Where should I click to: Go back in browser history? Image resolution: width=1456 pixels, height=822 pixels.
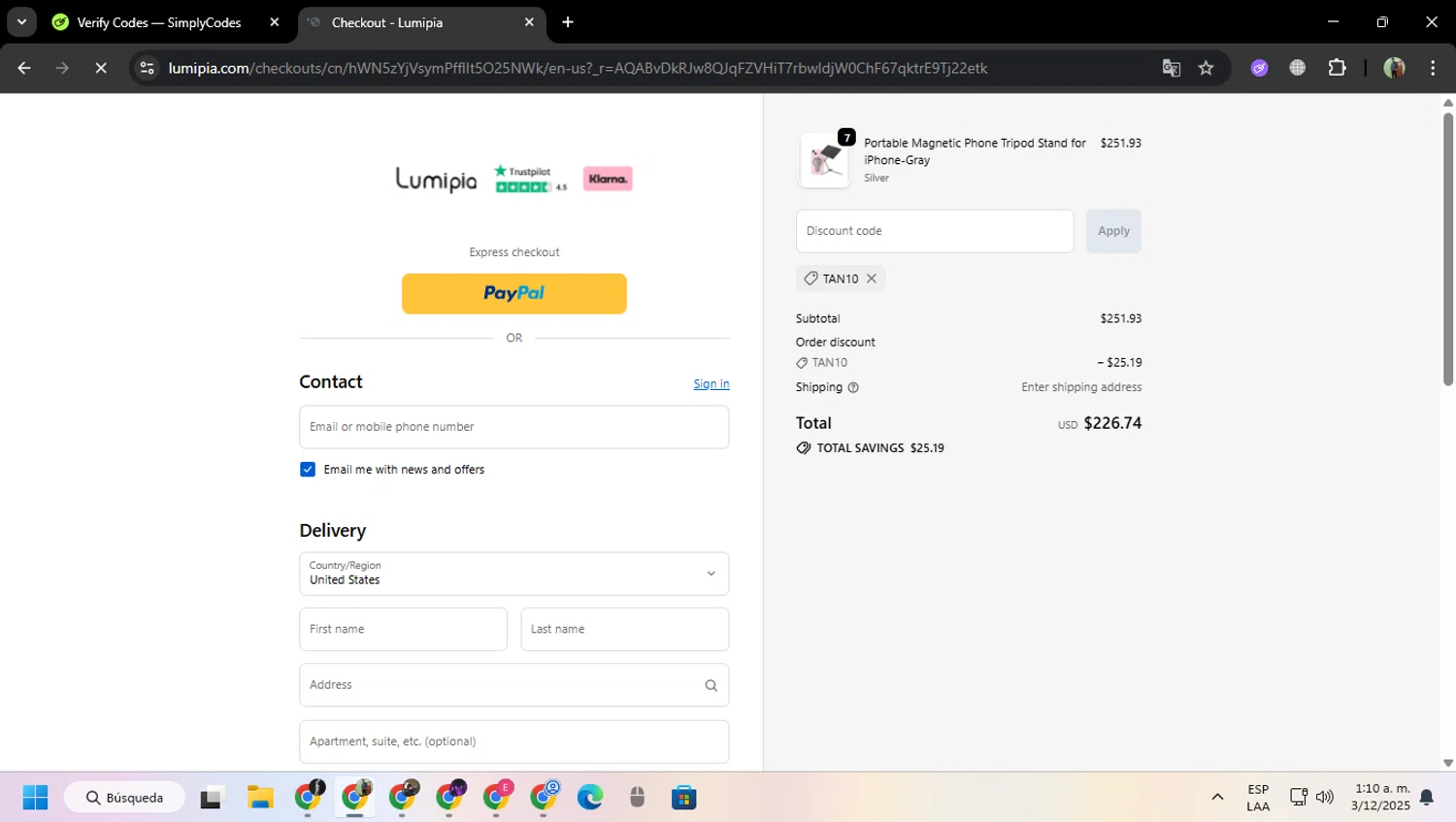(24, 68)
